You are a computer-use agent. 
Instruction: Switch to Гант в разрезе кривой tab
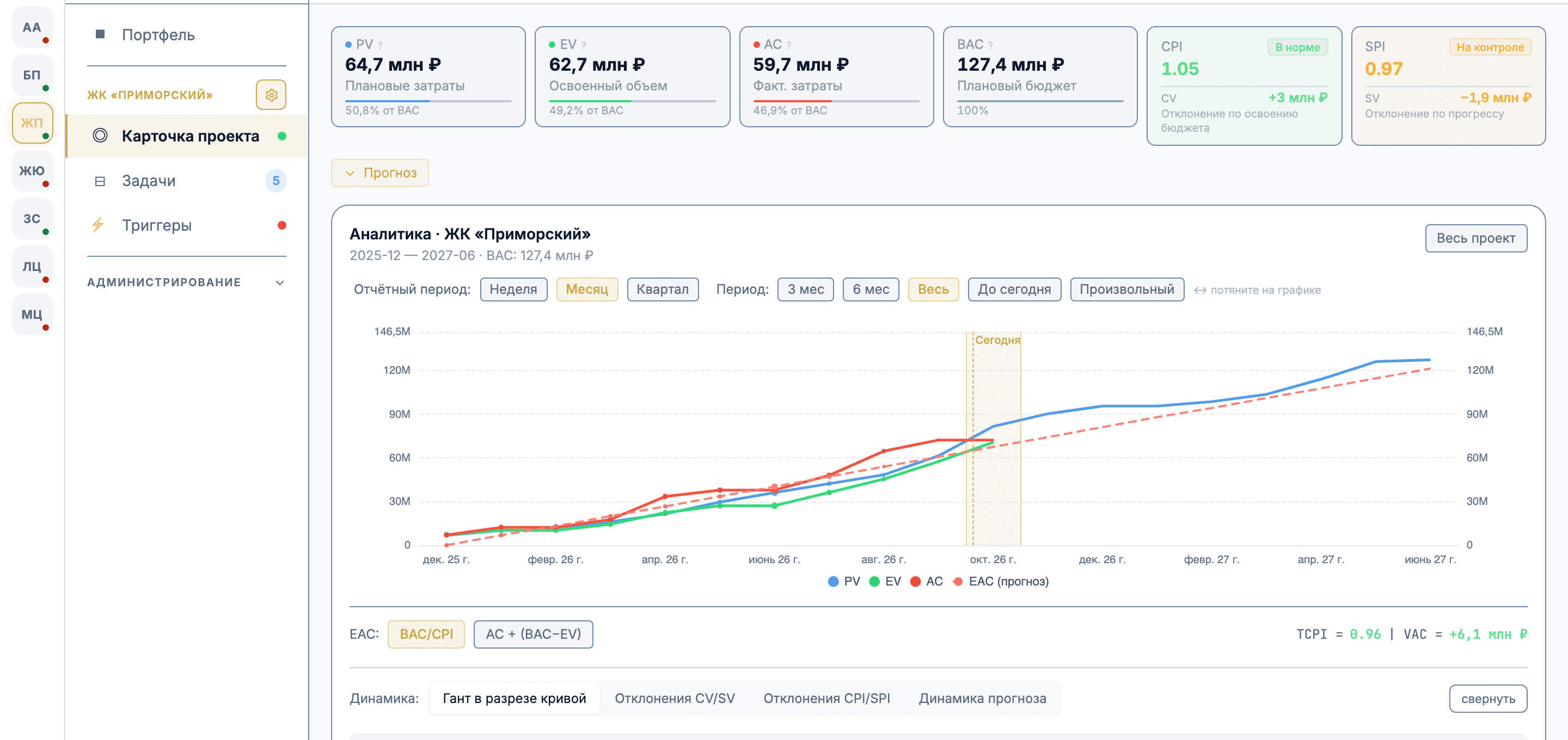pyautogui.click(x=514, y=699)
